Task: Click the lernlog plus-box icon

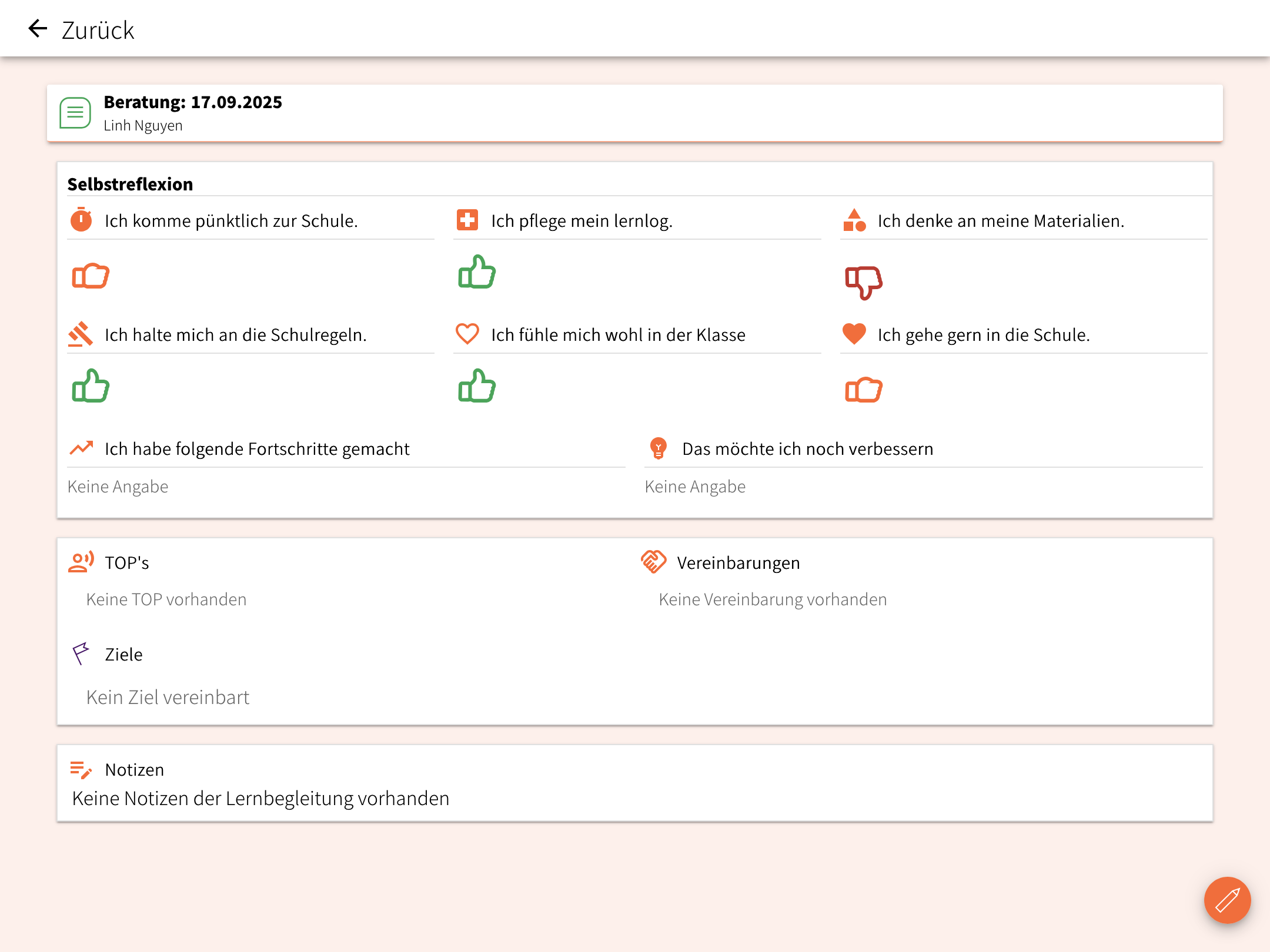Action: (467, 220)
